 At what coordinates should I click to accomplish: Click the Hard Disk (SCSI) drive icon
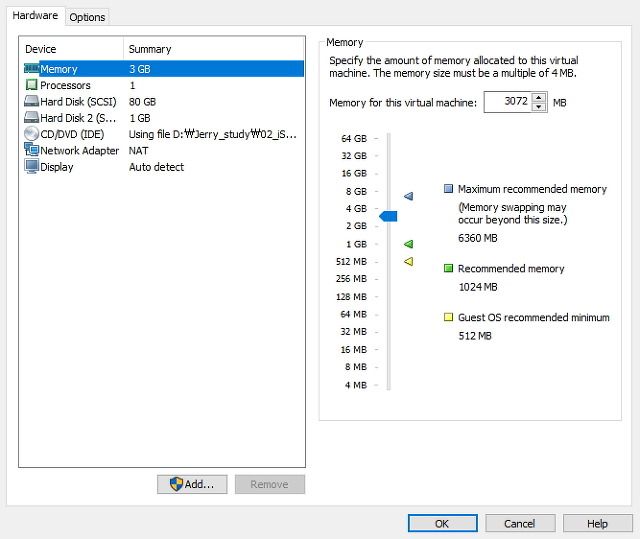pos(31,101)
